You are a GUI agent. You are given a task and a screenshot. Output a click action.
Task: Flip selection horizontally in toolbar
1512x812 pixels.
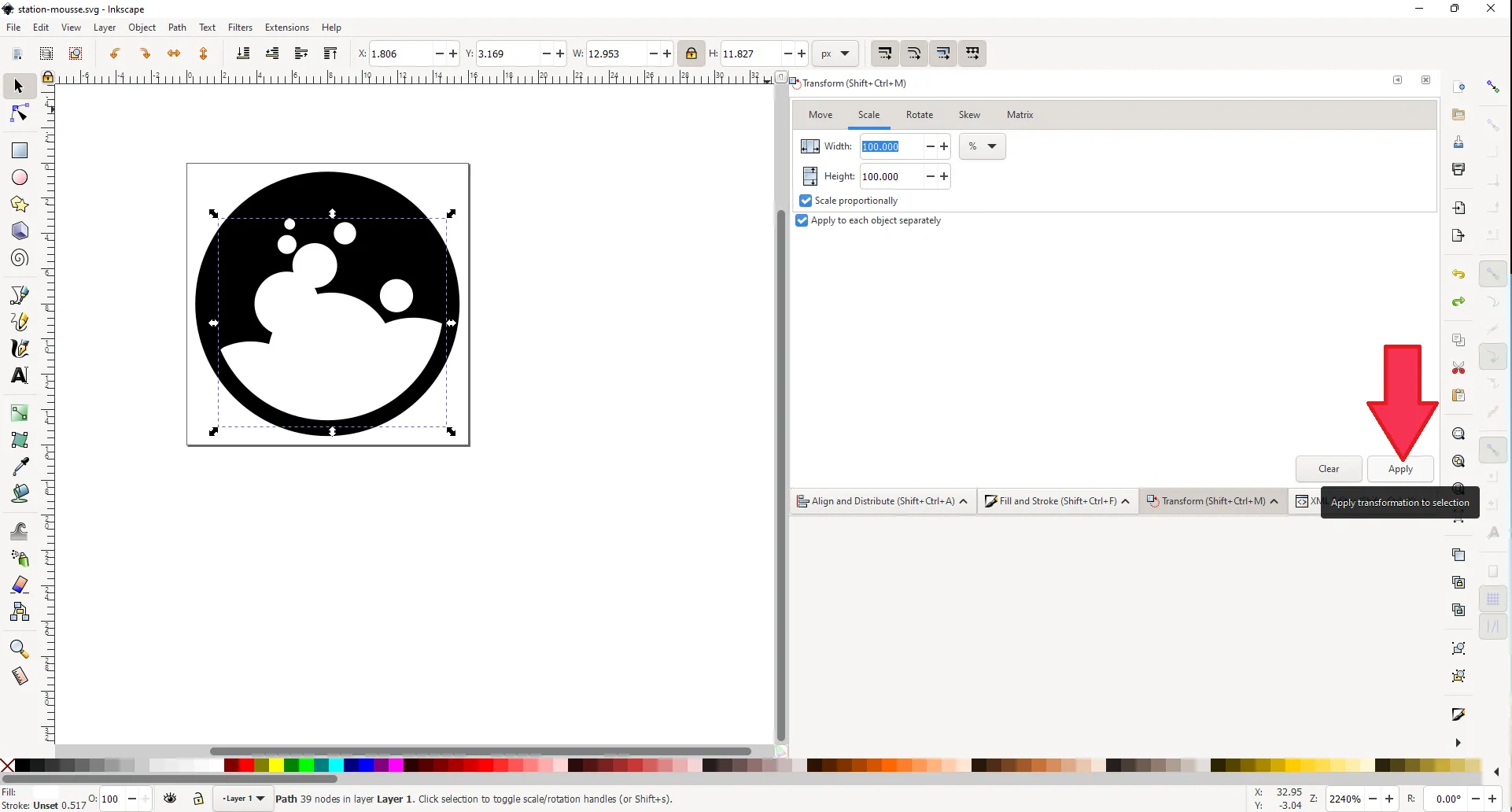click(174, 54)
